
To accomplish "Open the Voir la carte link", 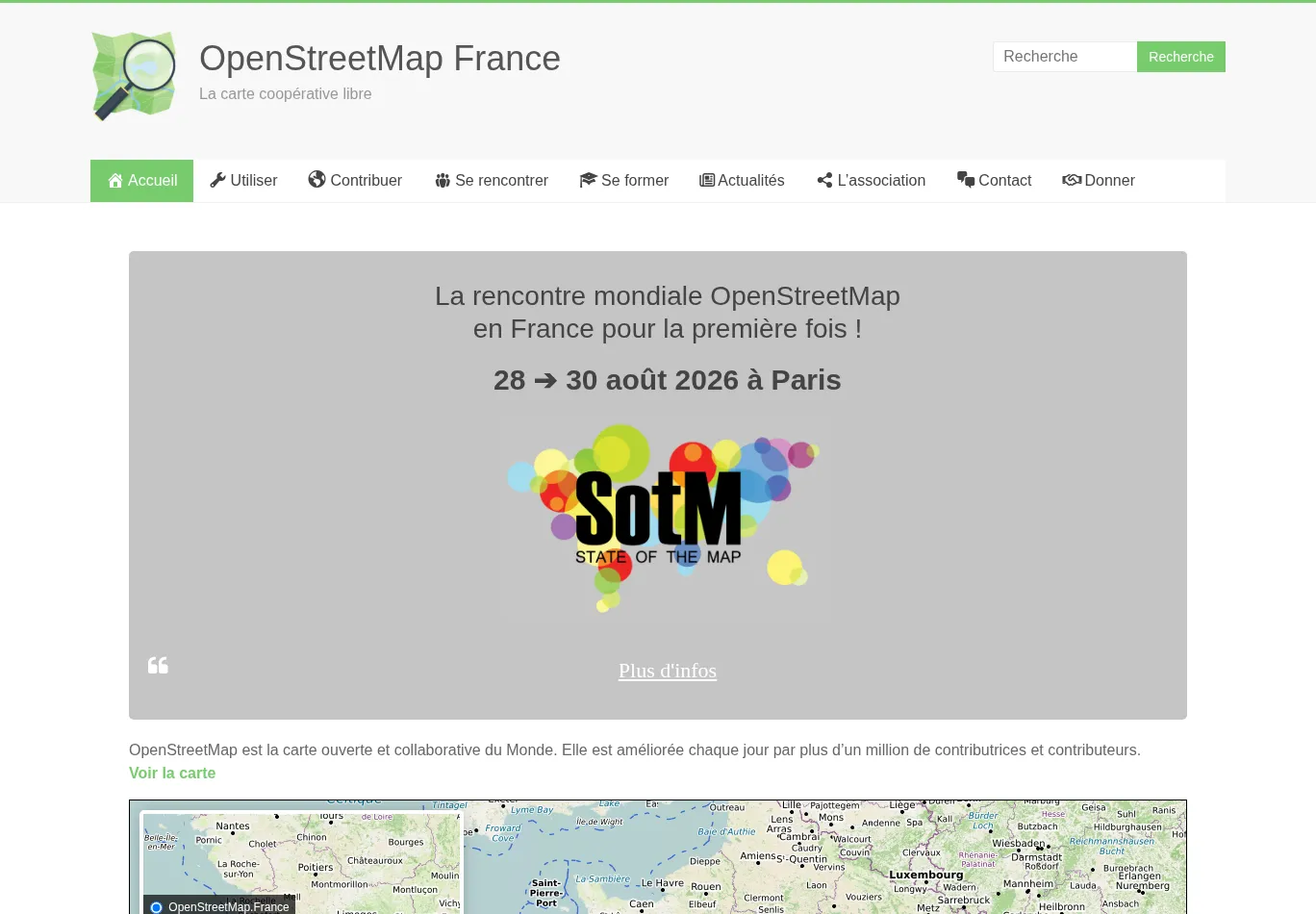I will point(172,774).
